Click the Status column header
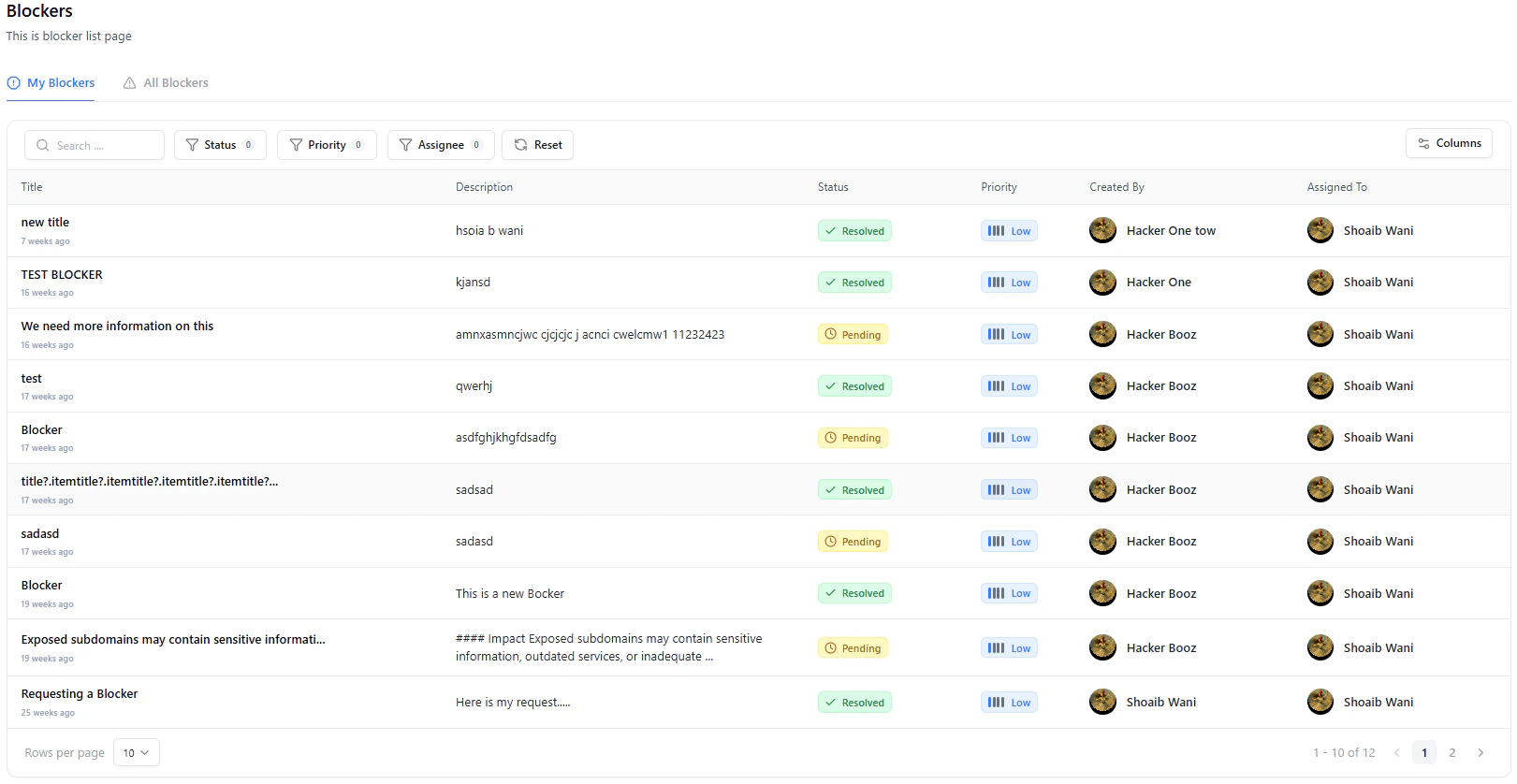The height and width of the screenshot is (784, 1517). [833, 187]
